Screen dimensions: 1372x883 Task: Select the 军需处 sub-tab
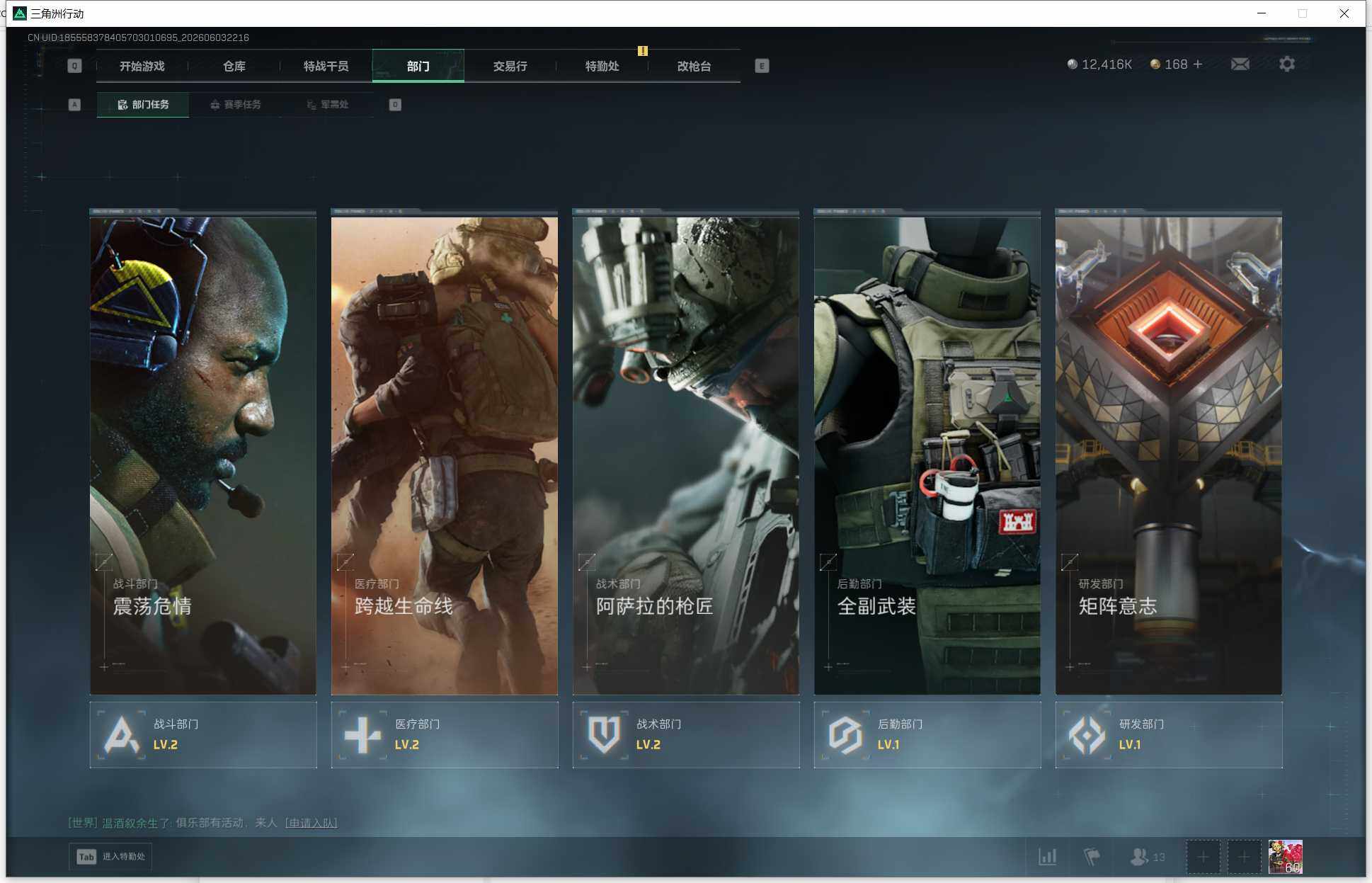(x=328, y=105)
